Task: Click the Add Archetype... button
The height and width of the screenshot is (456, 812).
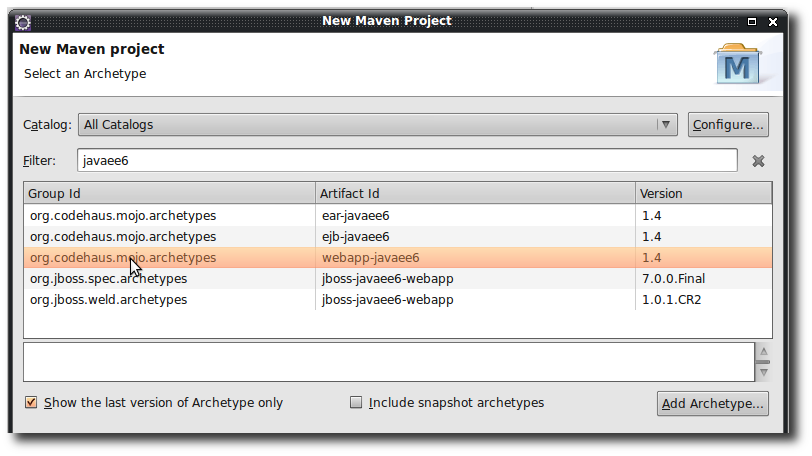Action: [713, 403]
